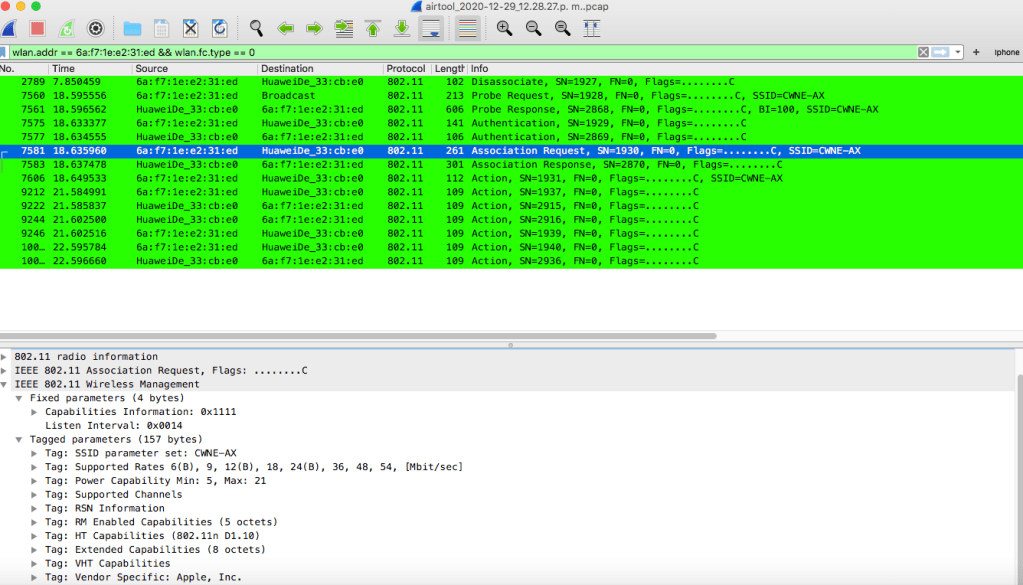Sort packets by the Protocol column
1023x585 pixels.
[406, 68]
